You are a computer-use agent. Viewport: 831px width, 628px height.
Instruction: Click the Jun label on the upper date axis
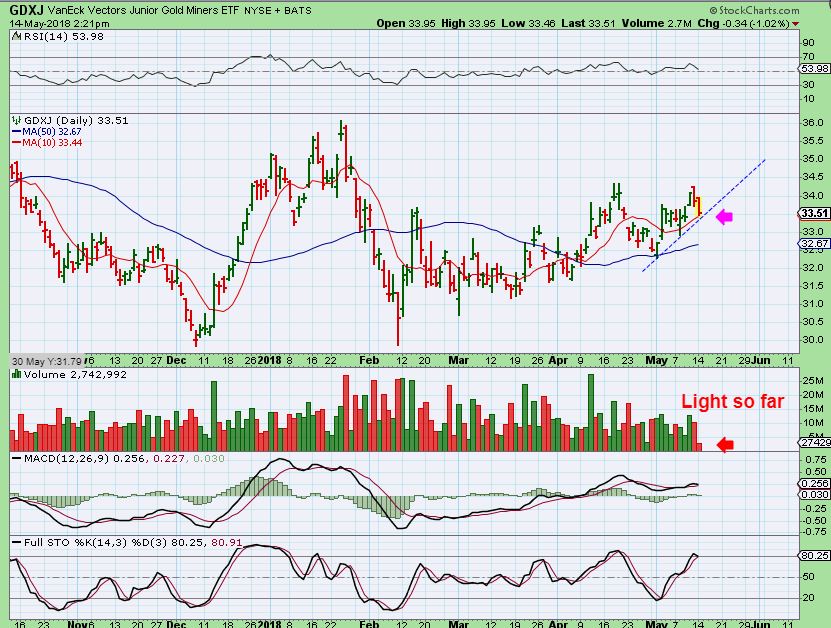tap(761, 360)
